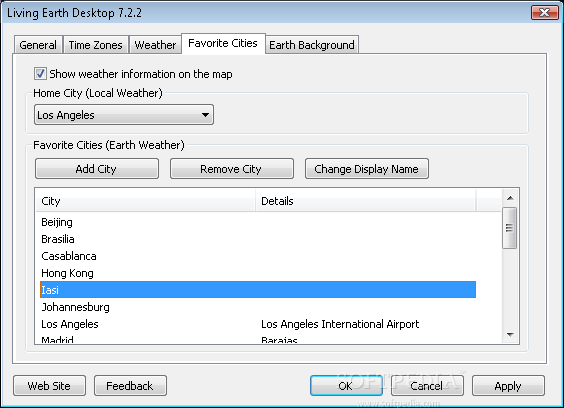
Task: Open the Earth Background tab
Action: pos(312,45)
